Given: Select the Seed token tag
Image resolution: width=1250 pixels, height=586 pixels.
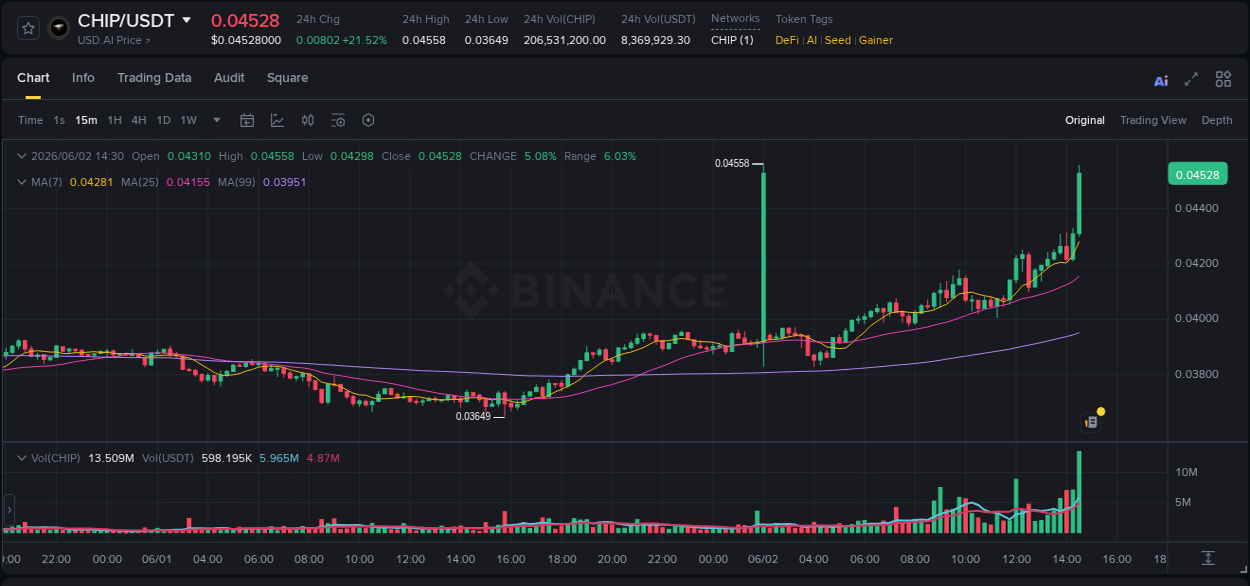Looking at the screenshot, I should pos(838,40).
